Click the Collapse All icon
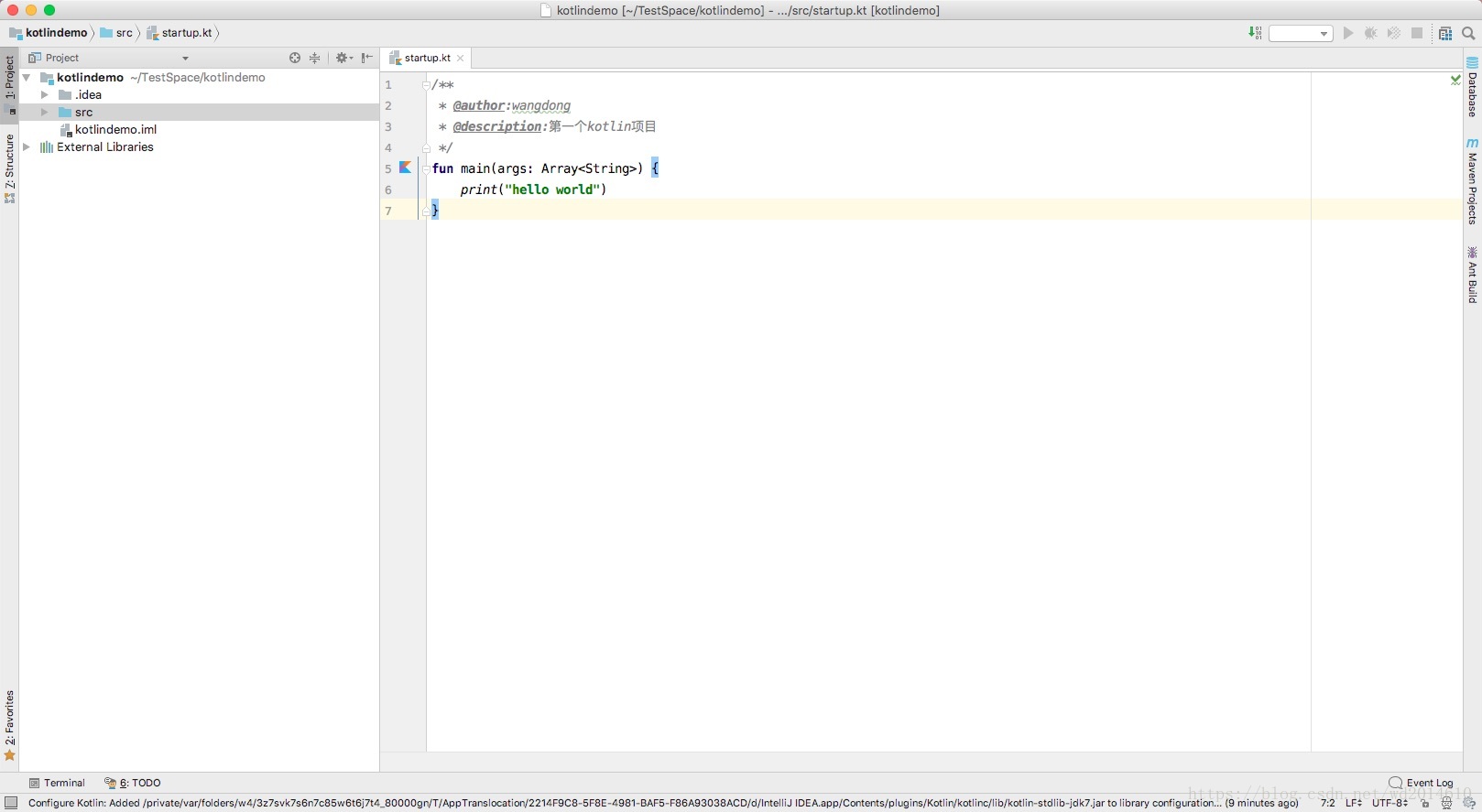1482x812 pixels. (314, 58)
